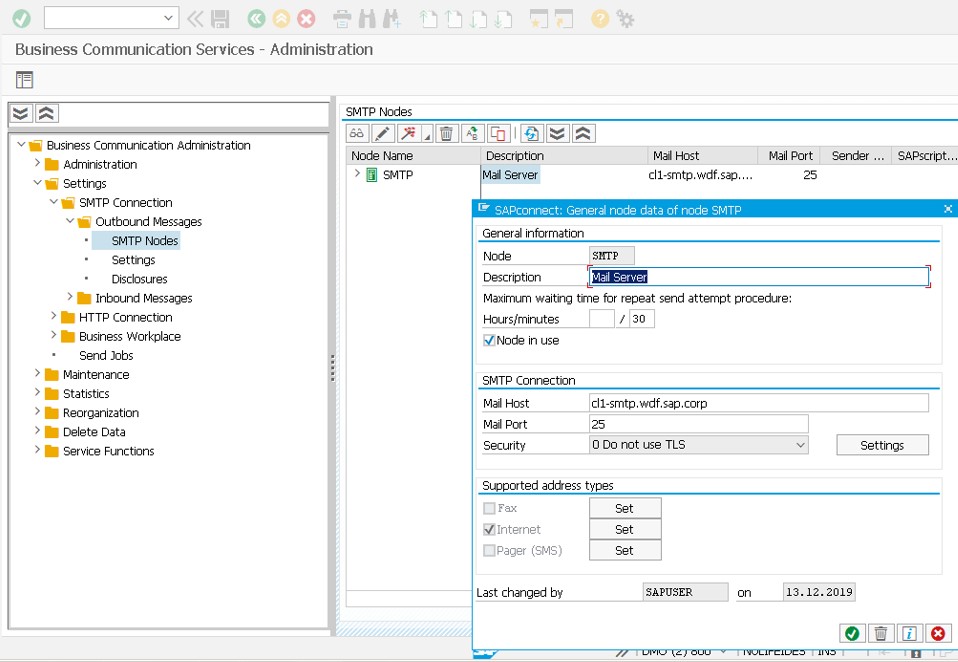Collapse the SMTP Connection folder
The height and width of the screenshot is (662, 958).
[54, 202]
